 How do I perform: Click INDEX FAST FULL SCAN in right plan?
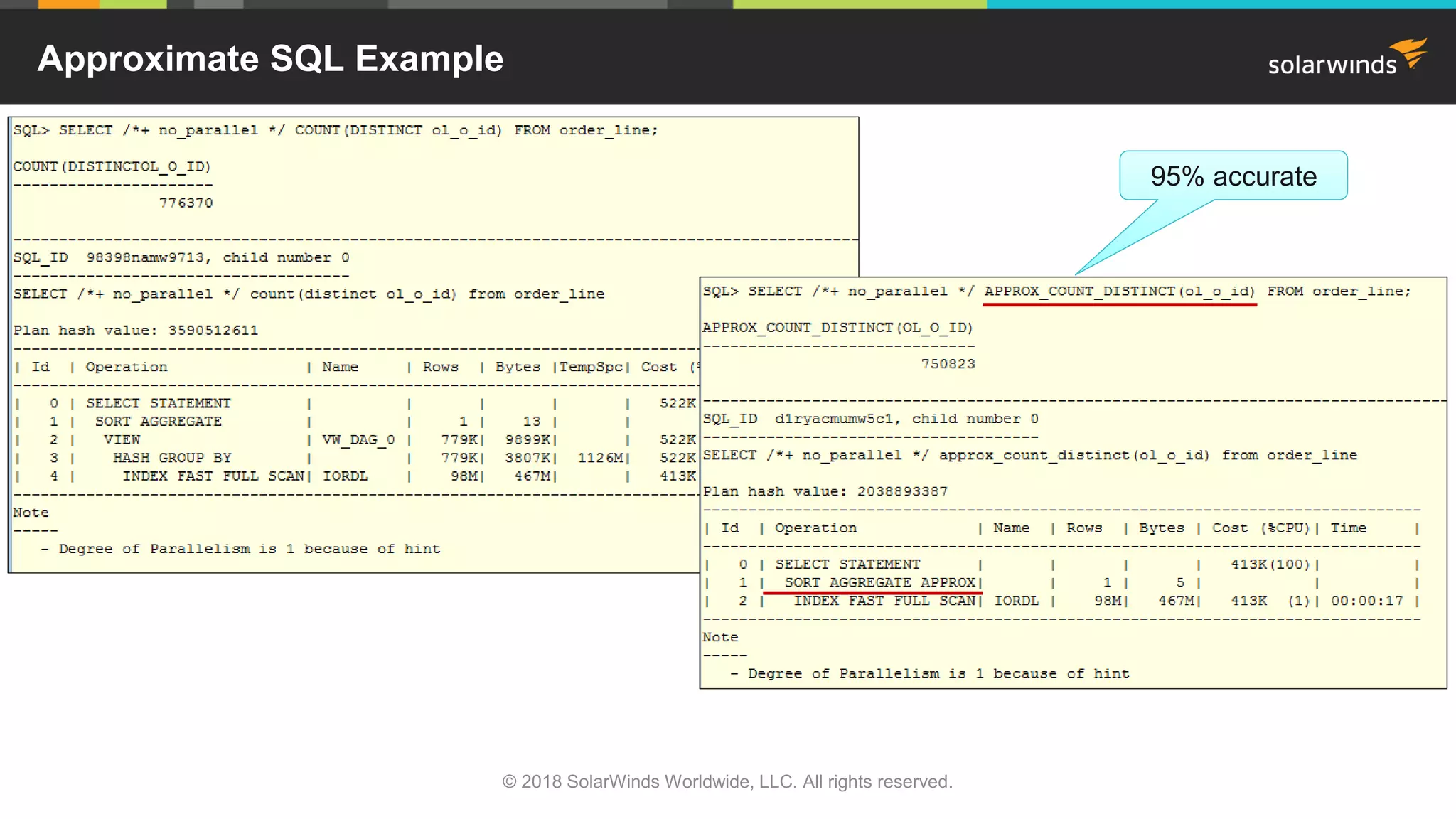click(x=884, y=601)
